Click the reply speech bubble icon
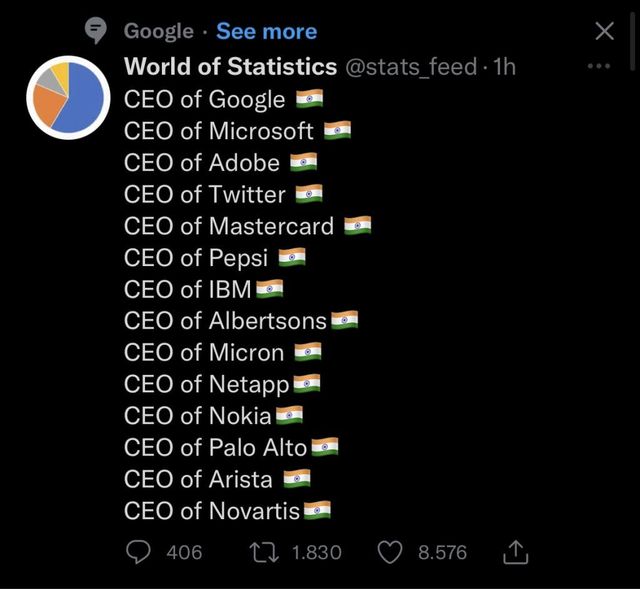The width and height of the screenshot is (640, 589). [142, 551]
